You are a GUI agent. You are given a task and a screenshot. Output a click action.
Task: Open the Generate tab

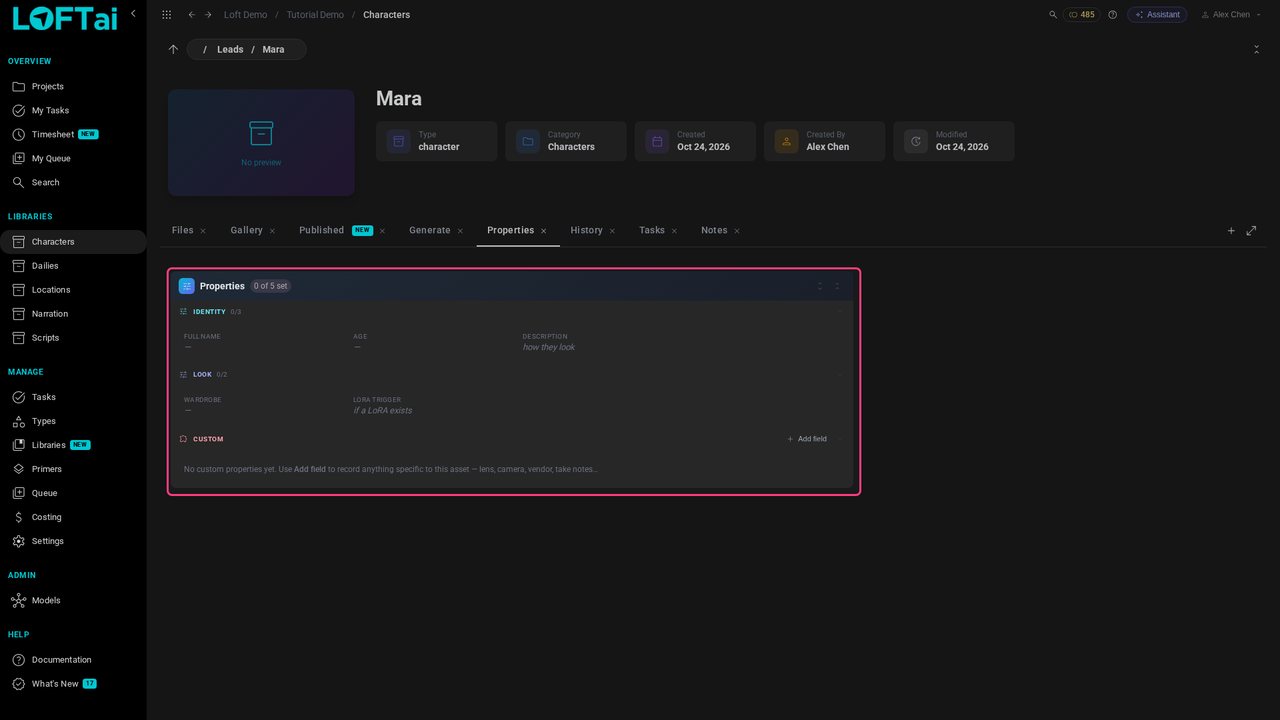click(430, 231)
